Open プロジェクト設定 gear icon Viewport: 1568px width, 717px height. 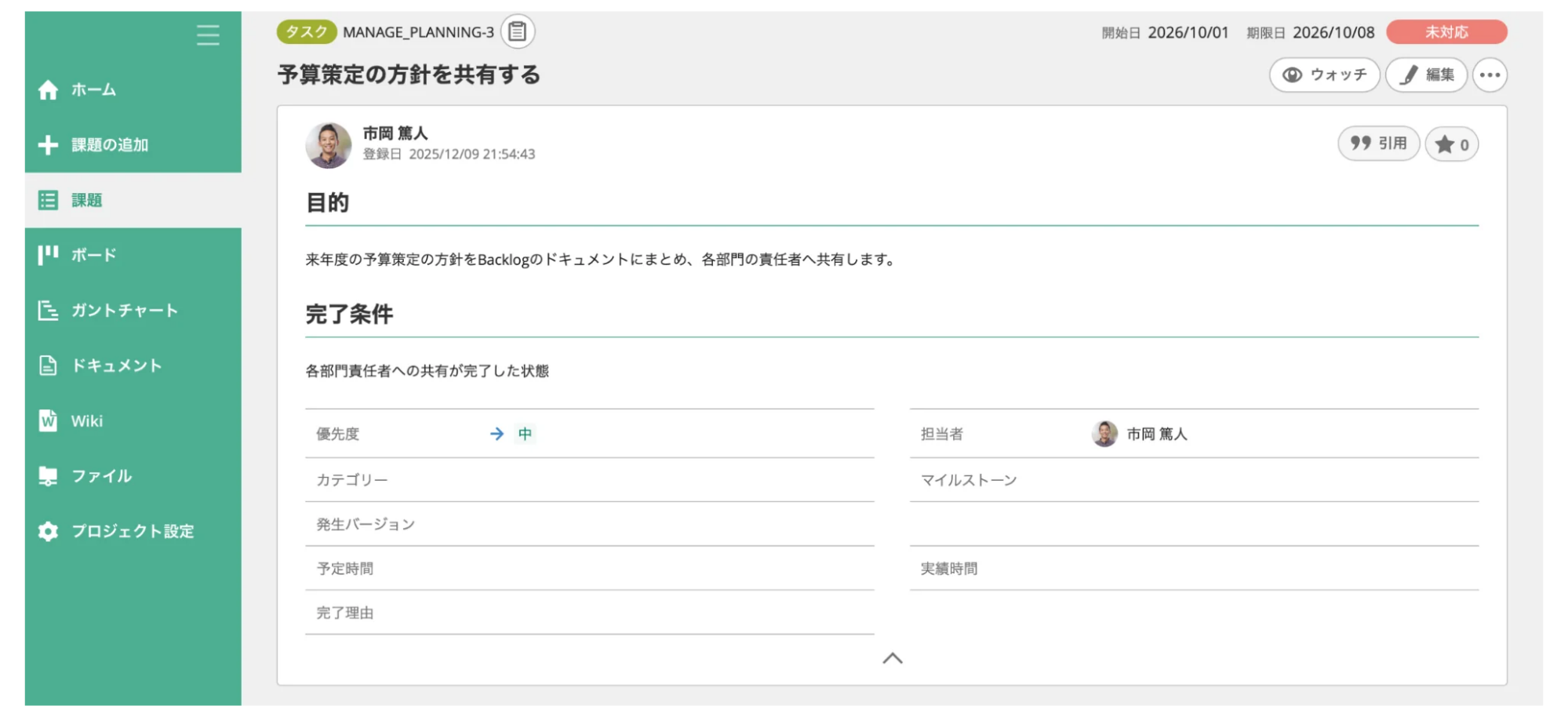(x=48, y=531)
